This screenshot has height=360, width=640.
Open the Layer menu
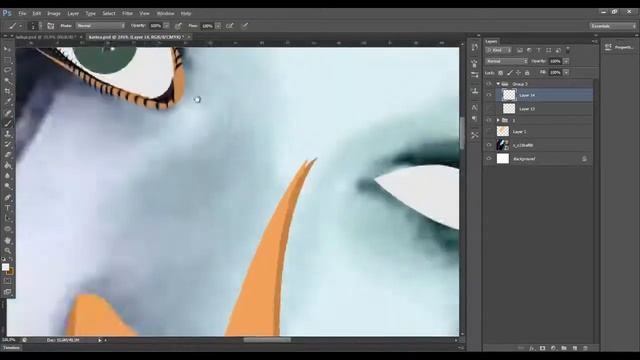click(x=73, y=13)
